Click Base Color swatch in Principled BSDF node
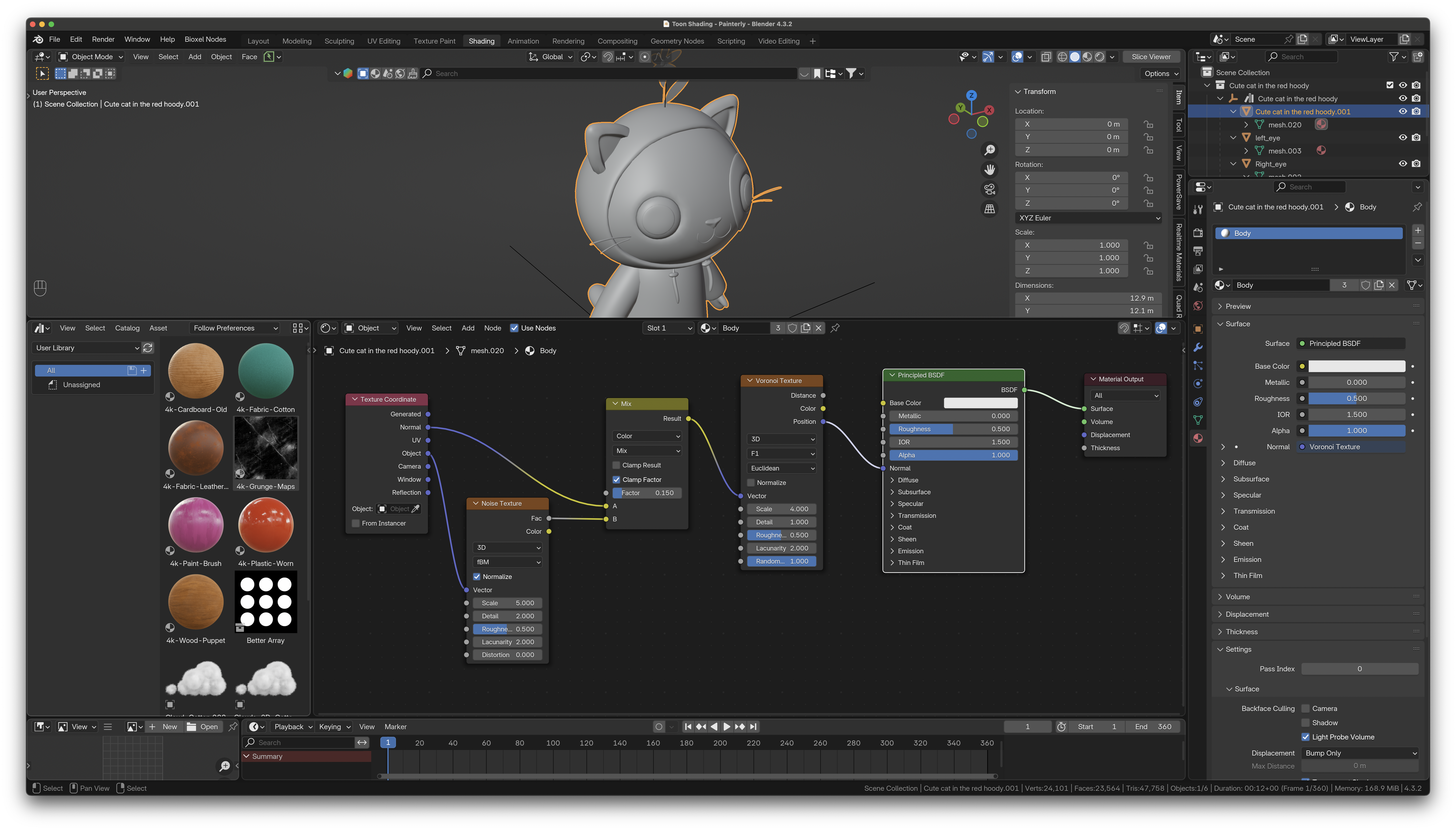This screenshot has width=1456, height=830. tap(980, 403)
